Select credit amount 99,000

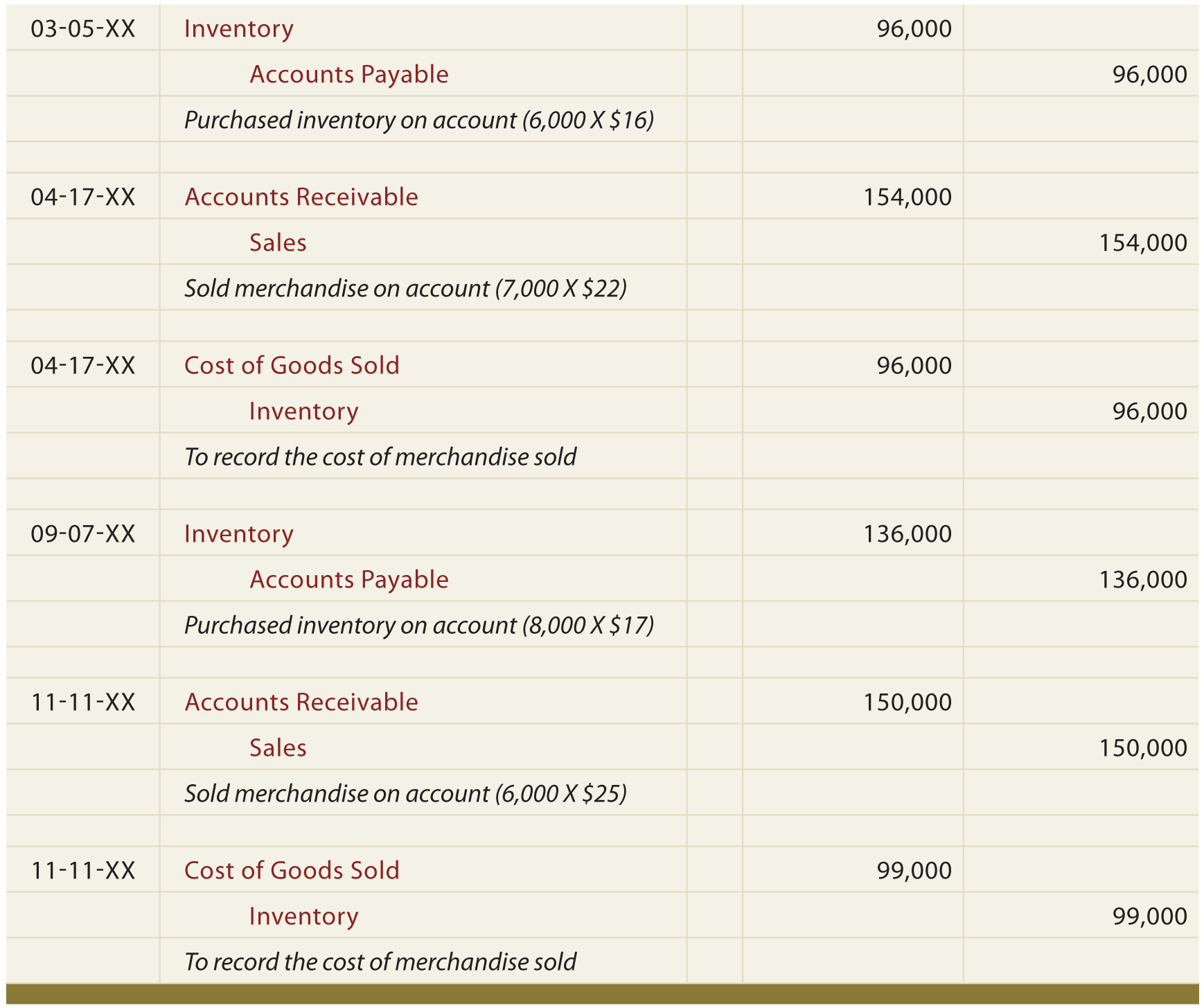(1150, 917)
